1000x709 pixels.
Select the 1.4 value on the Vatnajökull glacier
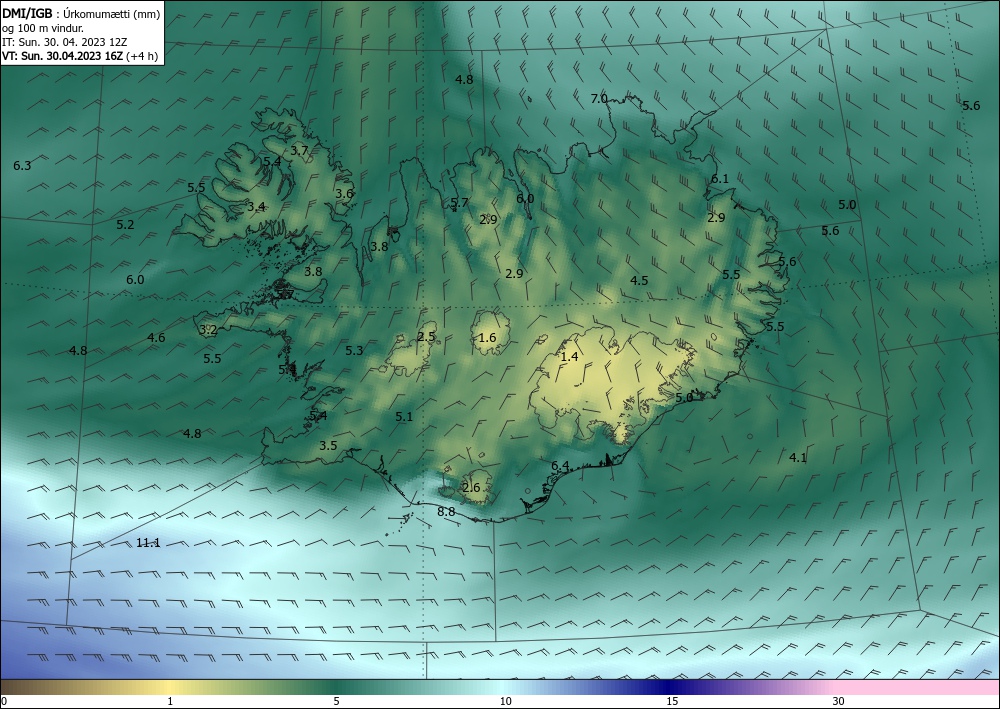pos(569,357)
